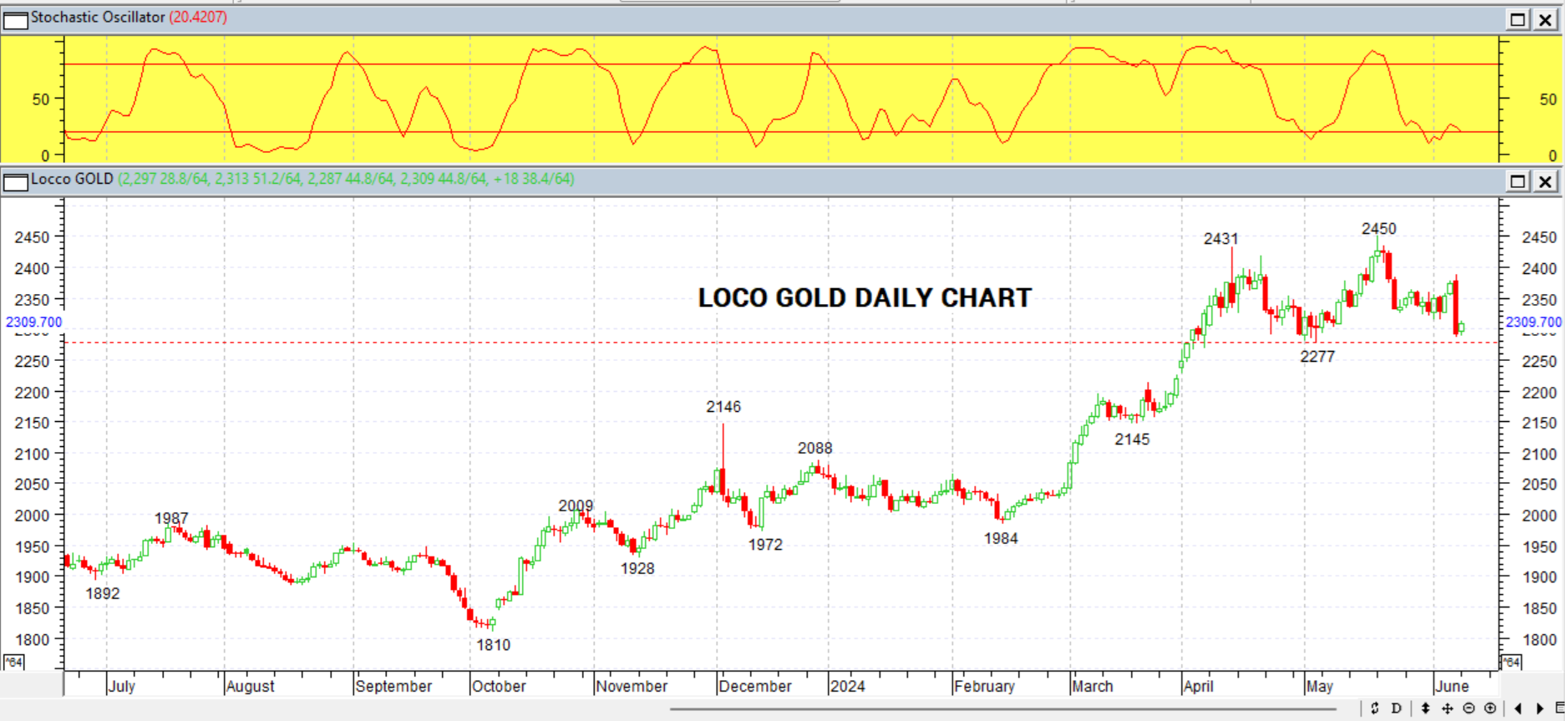Click the refresh chart icon in bottom toolbar
The image size is (1568, 721).
pos(1374,708)
